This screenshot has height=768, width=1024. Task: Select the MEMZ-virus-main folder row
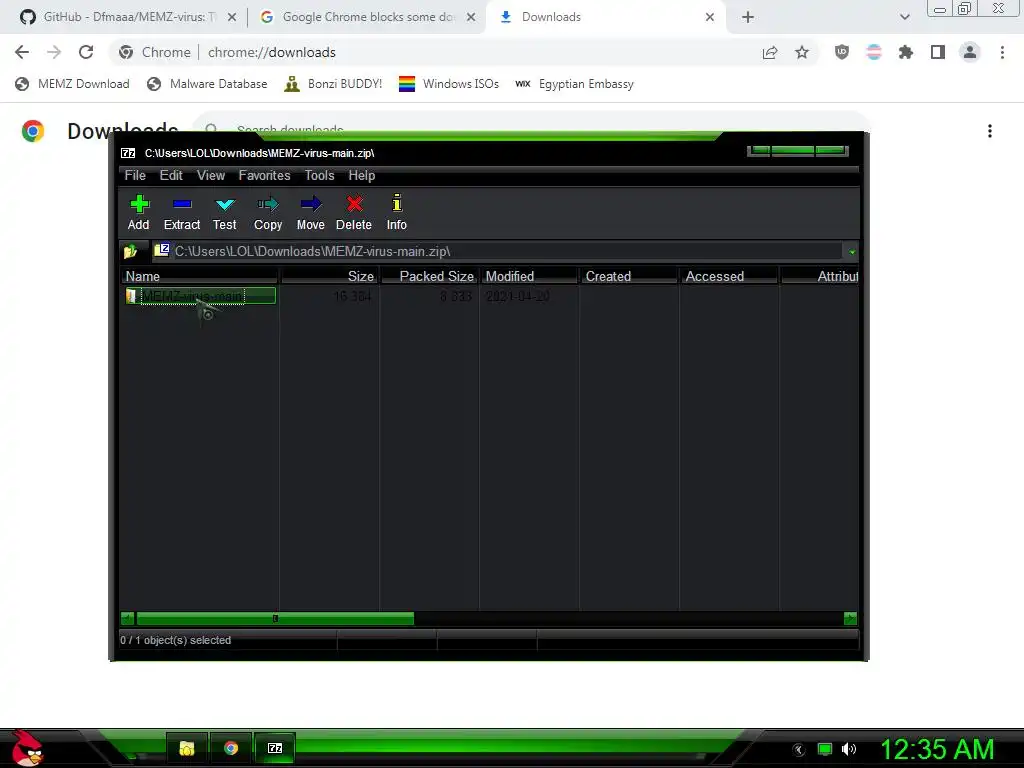tap(200, 296)
